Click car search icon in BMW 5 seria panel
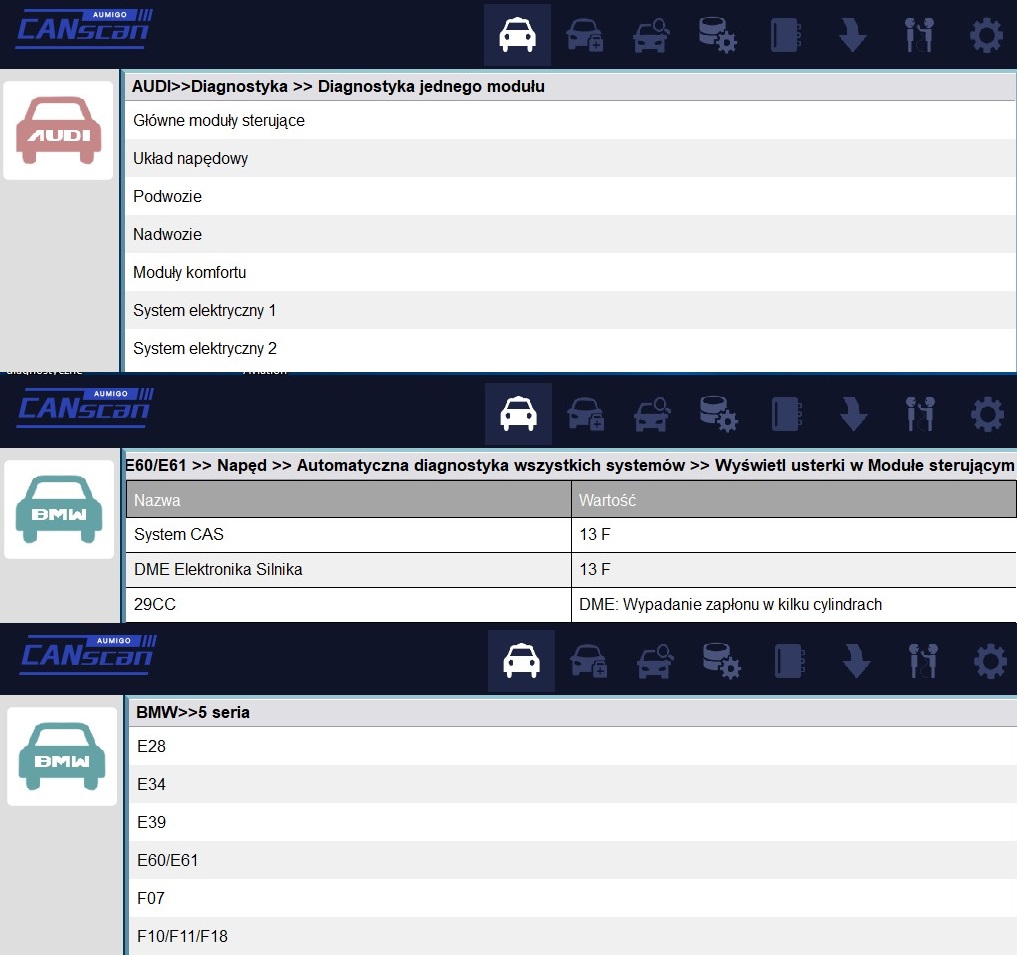The image size is (1017, 955). point(655,661)
